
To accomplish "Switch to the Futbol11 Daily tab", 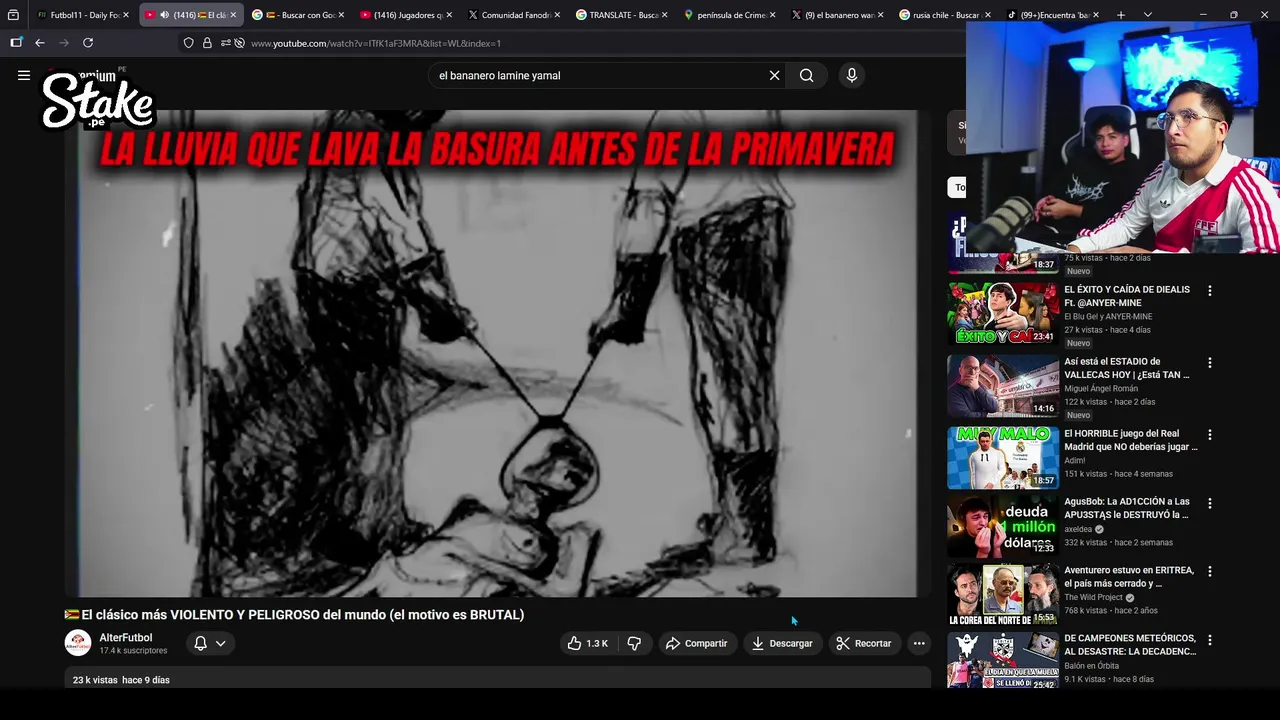I will pos(82,15).
